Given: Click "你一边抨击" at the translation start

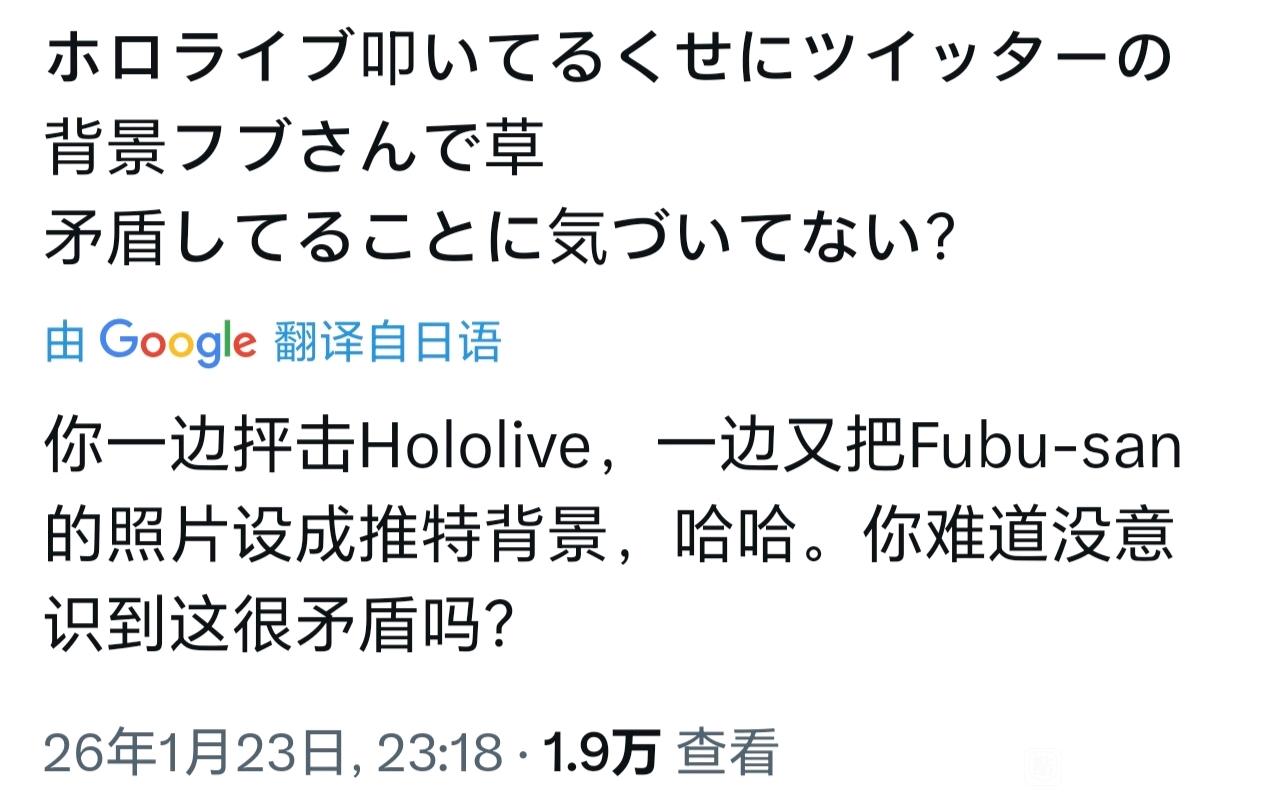Looking at the screenshot, I should (200, 451).
